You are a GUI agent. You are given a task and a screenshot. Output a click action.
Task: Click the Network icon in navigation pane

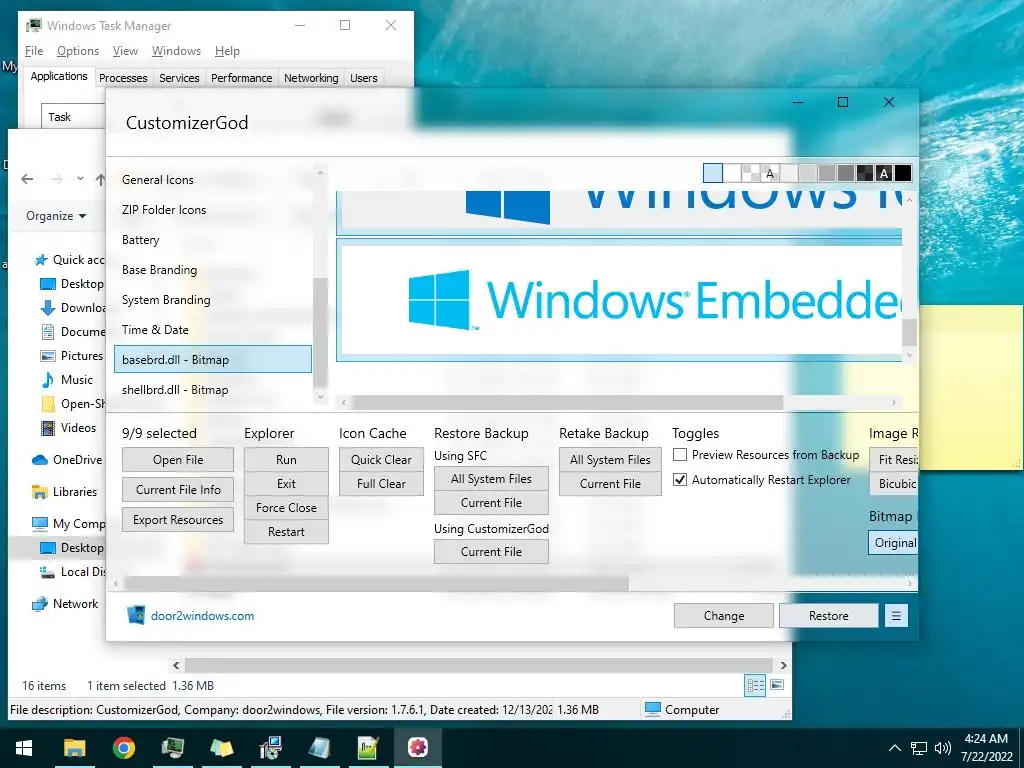coord(40,604)
